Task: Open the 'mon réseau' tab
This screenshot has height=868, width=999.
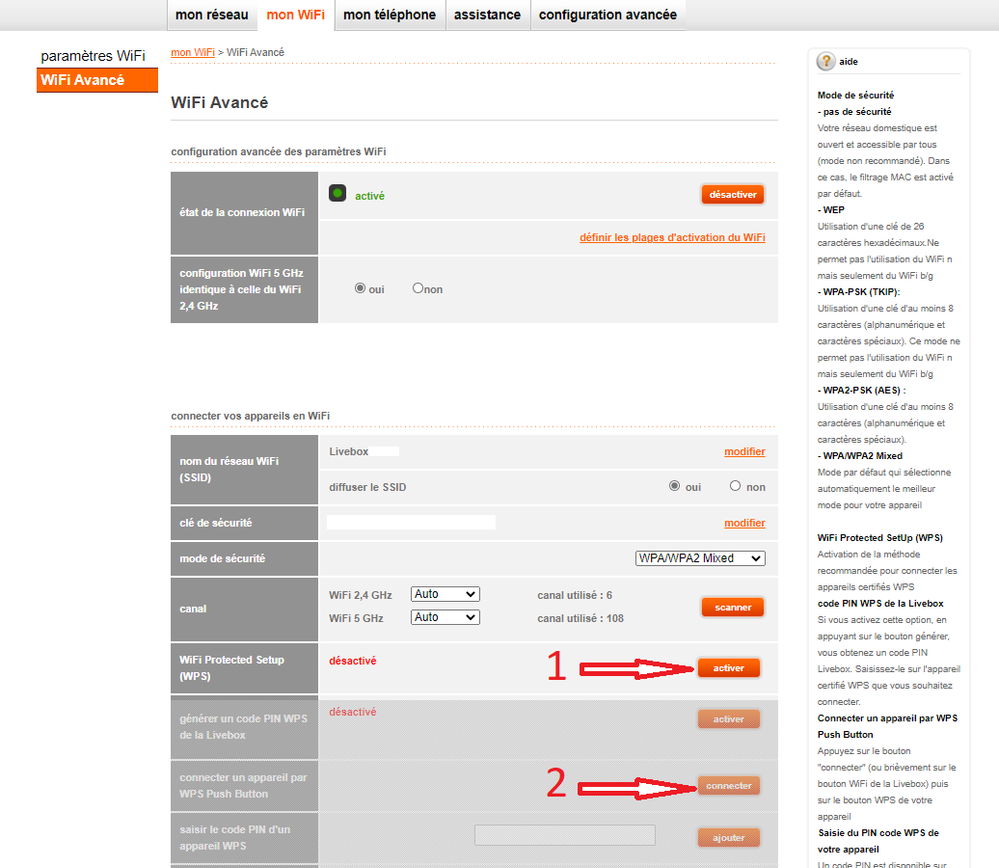Action: tap(212, 15)
